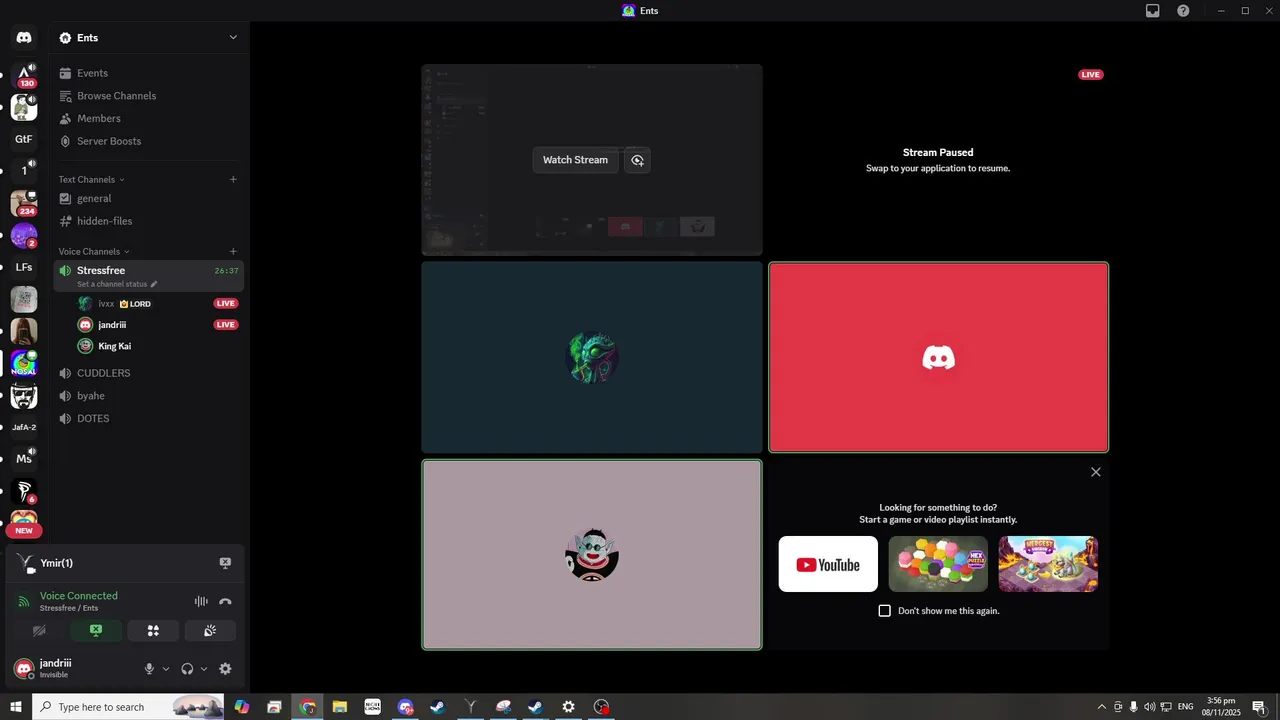Click the LIVE badge next to jandriii
The width and height of the screenshot is (1280, 720).
(226, 325)
